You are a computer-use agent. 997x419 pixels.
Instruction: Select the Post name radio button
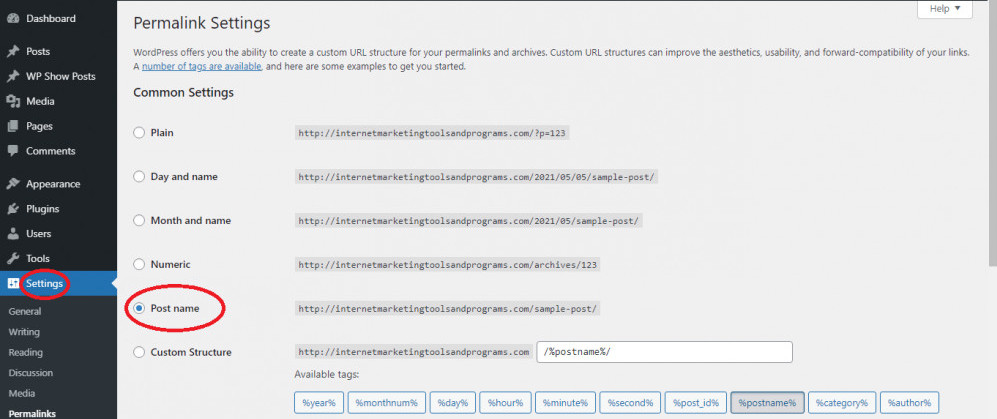[x=139, y=308]
